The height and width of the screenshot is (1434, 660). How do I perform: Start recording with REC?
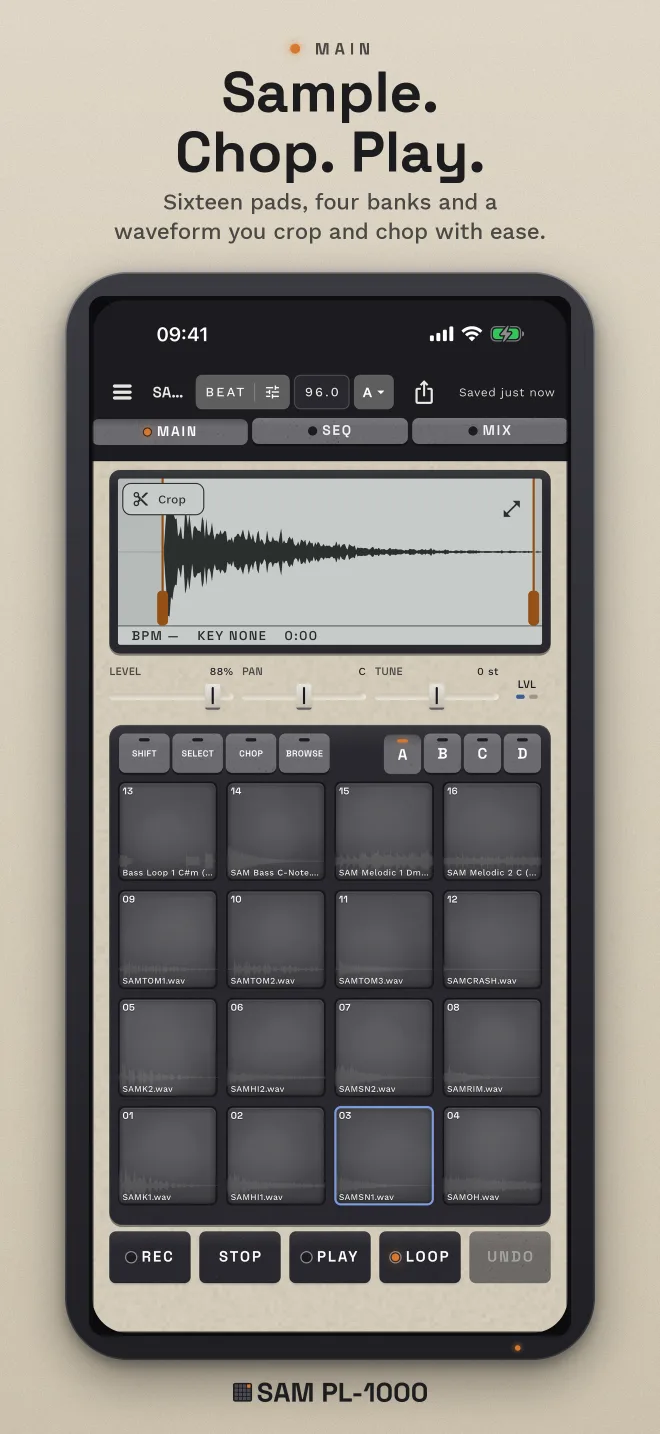point(150,1257)
